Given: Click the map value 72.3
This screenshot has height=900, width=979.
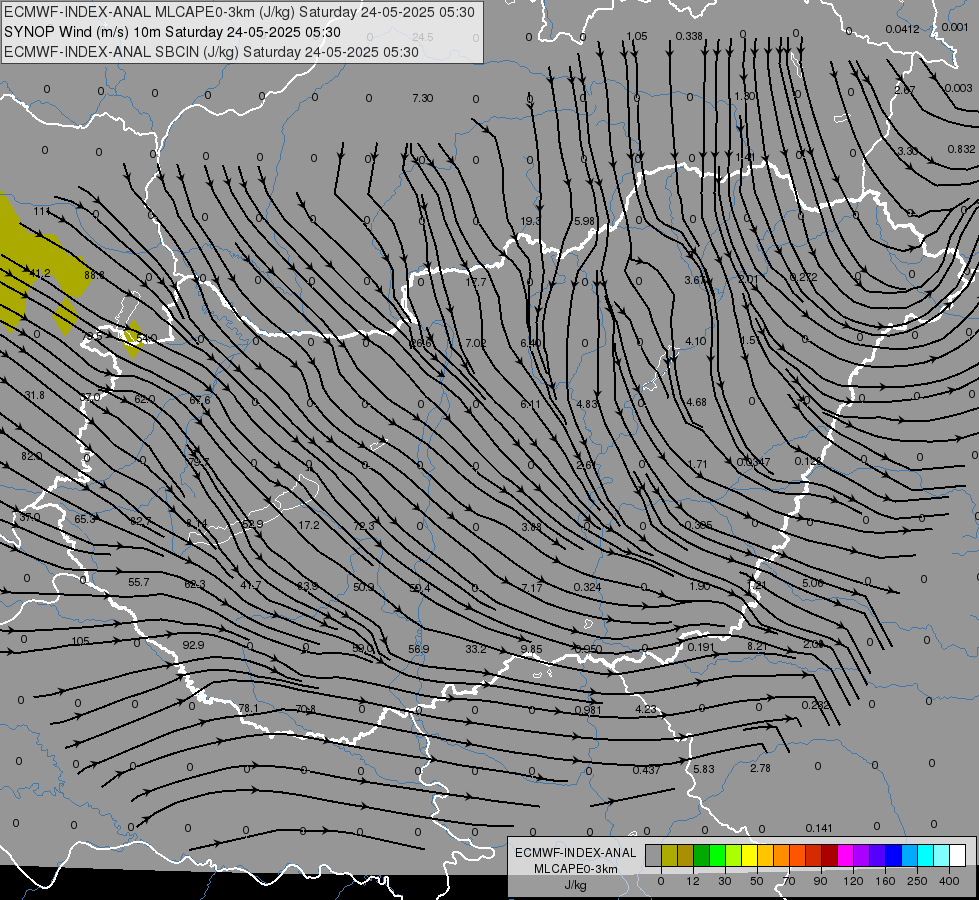Looking at the screenshot, I should 364,526.
